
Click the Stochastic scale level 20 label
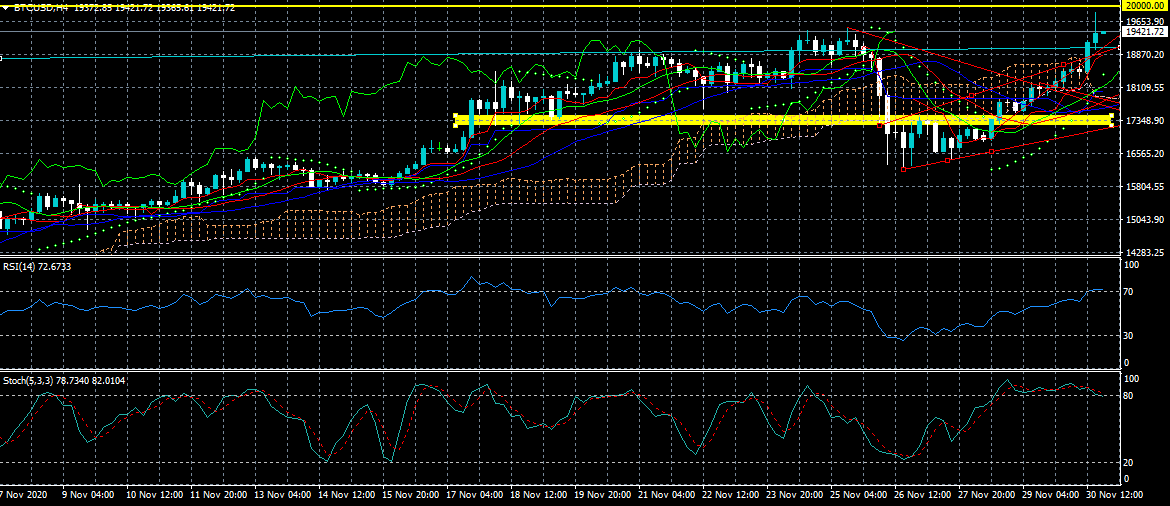coord(1129,463)
